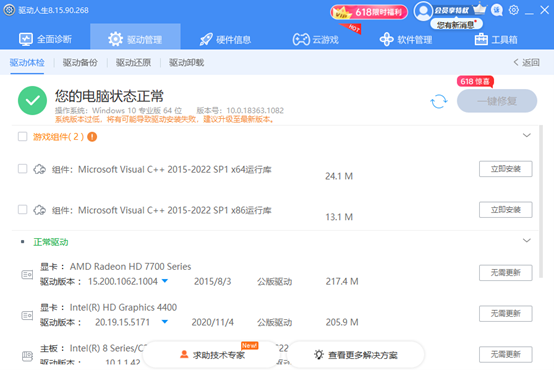Viewport: 554px width, 370px height.
Task: Open 工具箱 toolbox tab
Action: [x=496, y=40]
